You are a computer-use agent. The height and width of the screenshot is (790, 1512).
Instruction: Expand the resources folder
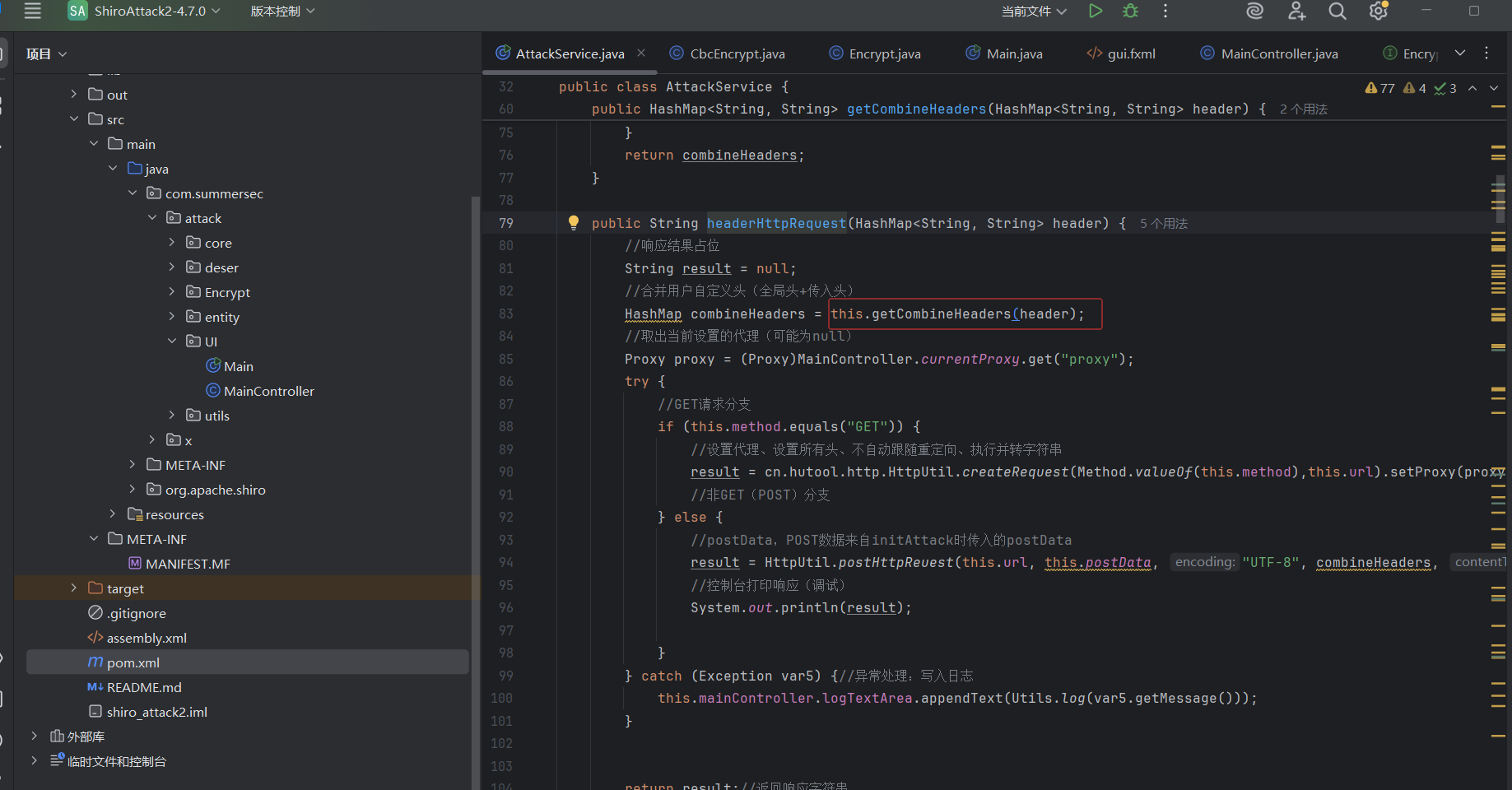pyautogui.click(x=113, y=514)
